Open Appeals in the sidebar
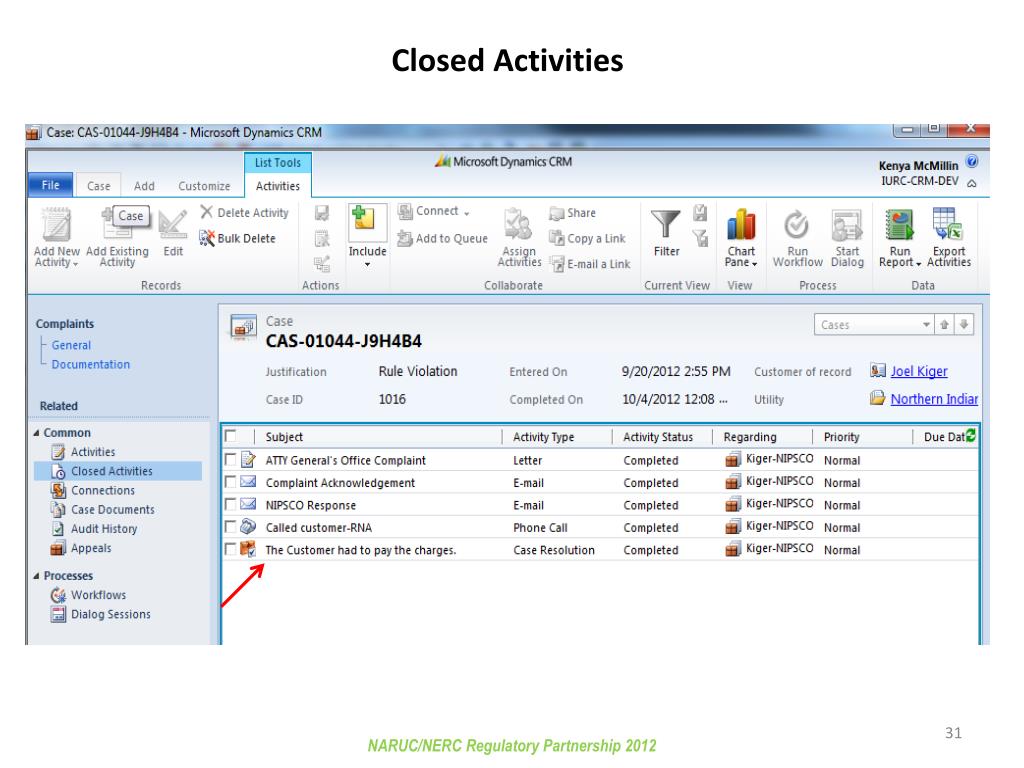 coord(91,548)
